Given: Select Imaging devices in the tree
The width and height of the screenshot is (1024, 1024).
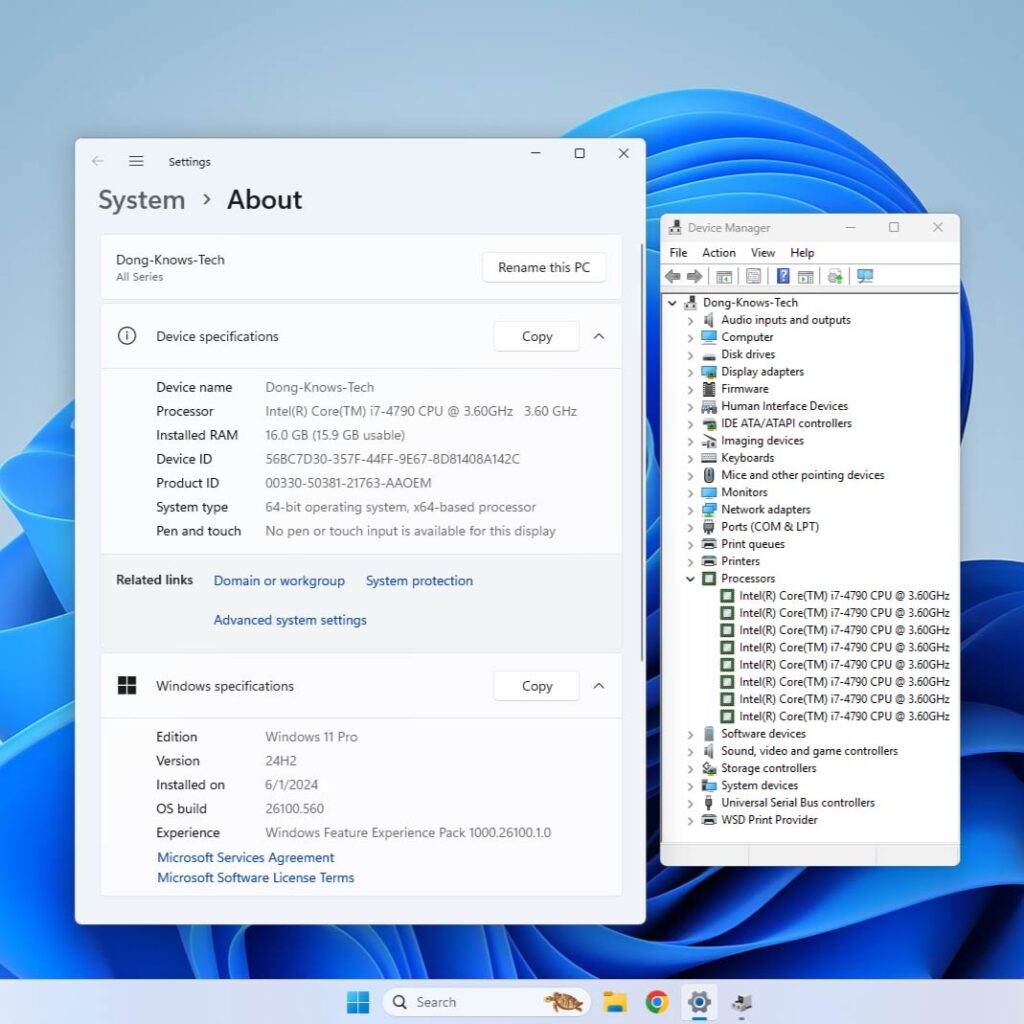Looking at the screenshot, I should [x=762, y=440].
